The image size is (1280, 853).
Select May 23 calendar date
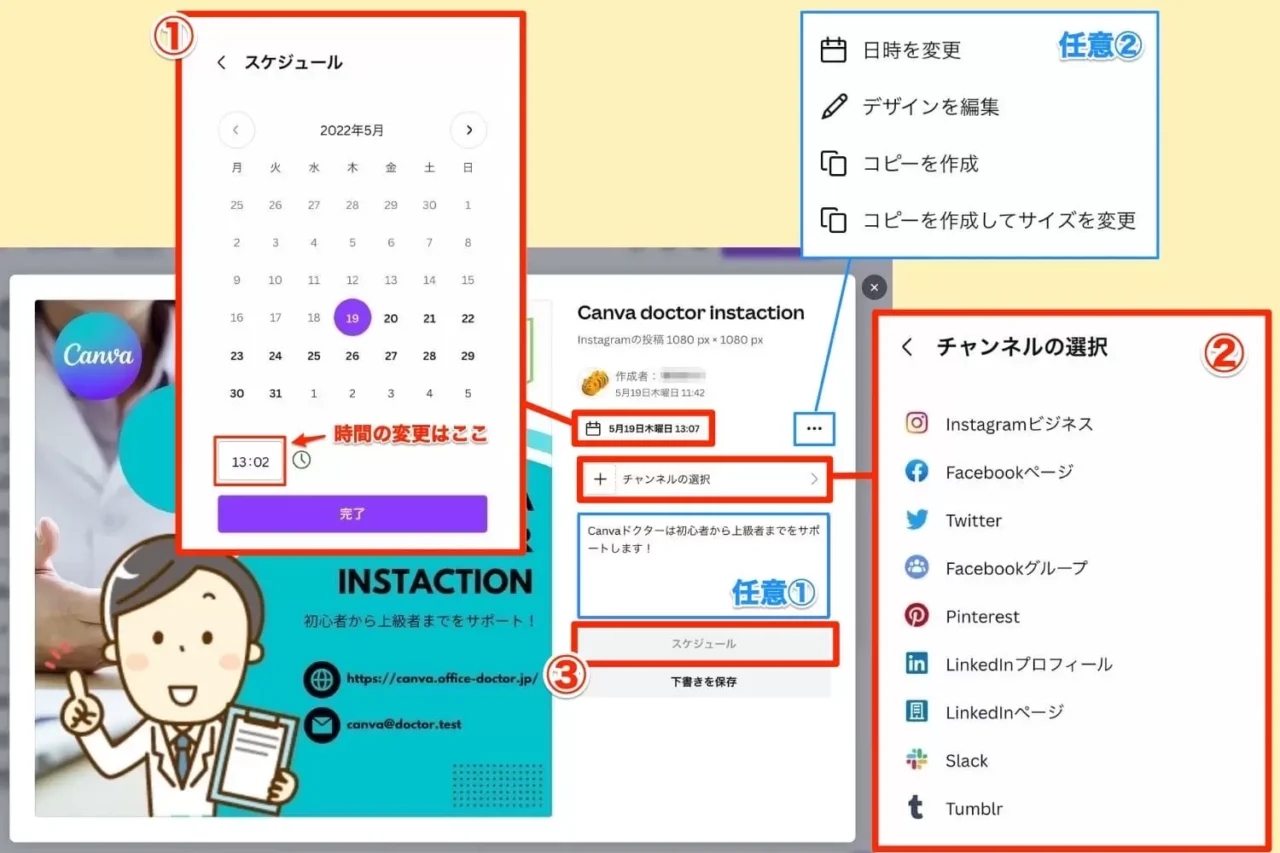tap(236, 356)
